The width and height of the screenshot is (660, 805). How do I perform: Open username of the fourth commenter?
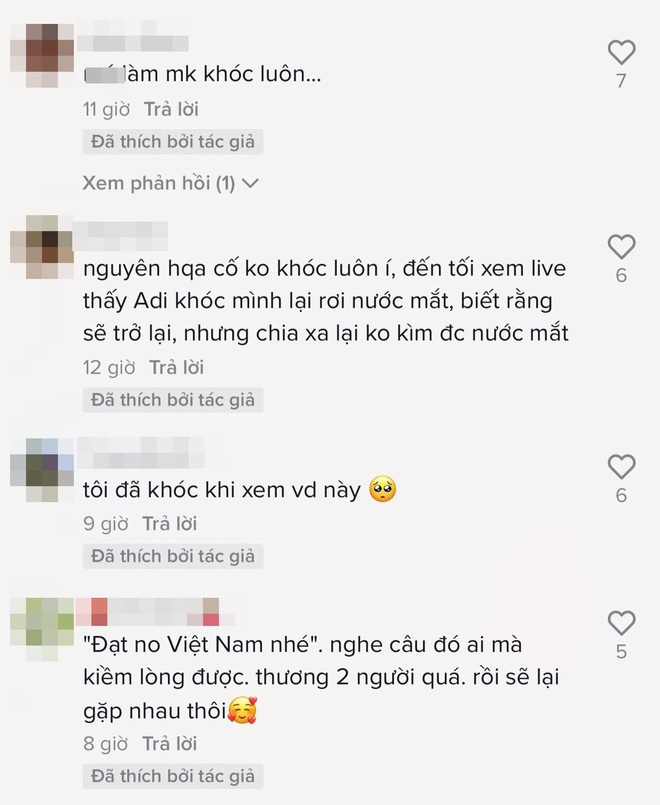155,612
